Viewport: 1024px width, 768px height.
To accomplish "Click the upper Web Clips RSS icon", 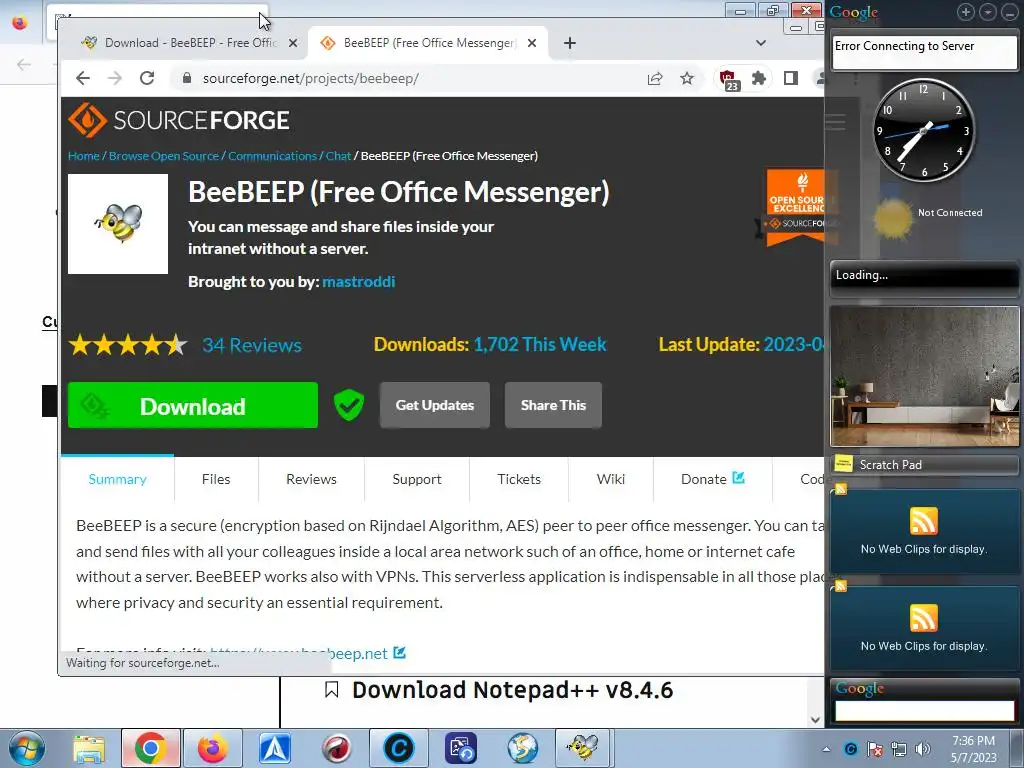I will tap(923, 521).
